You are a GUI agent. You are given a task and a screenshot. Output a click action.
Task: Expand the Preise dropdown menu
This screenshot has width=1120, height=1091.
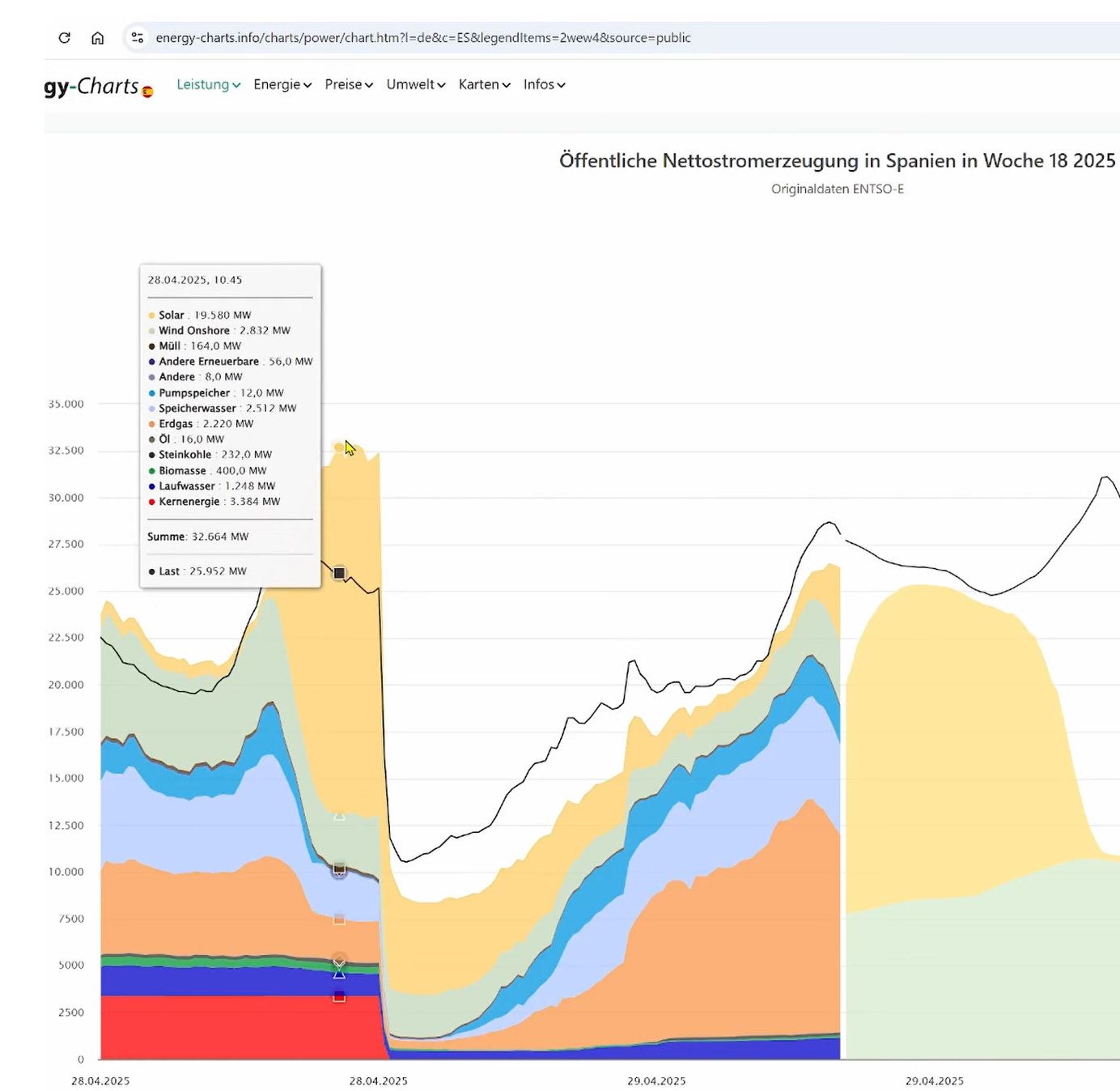(349, 84)
